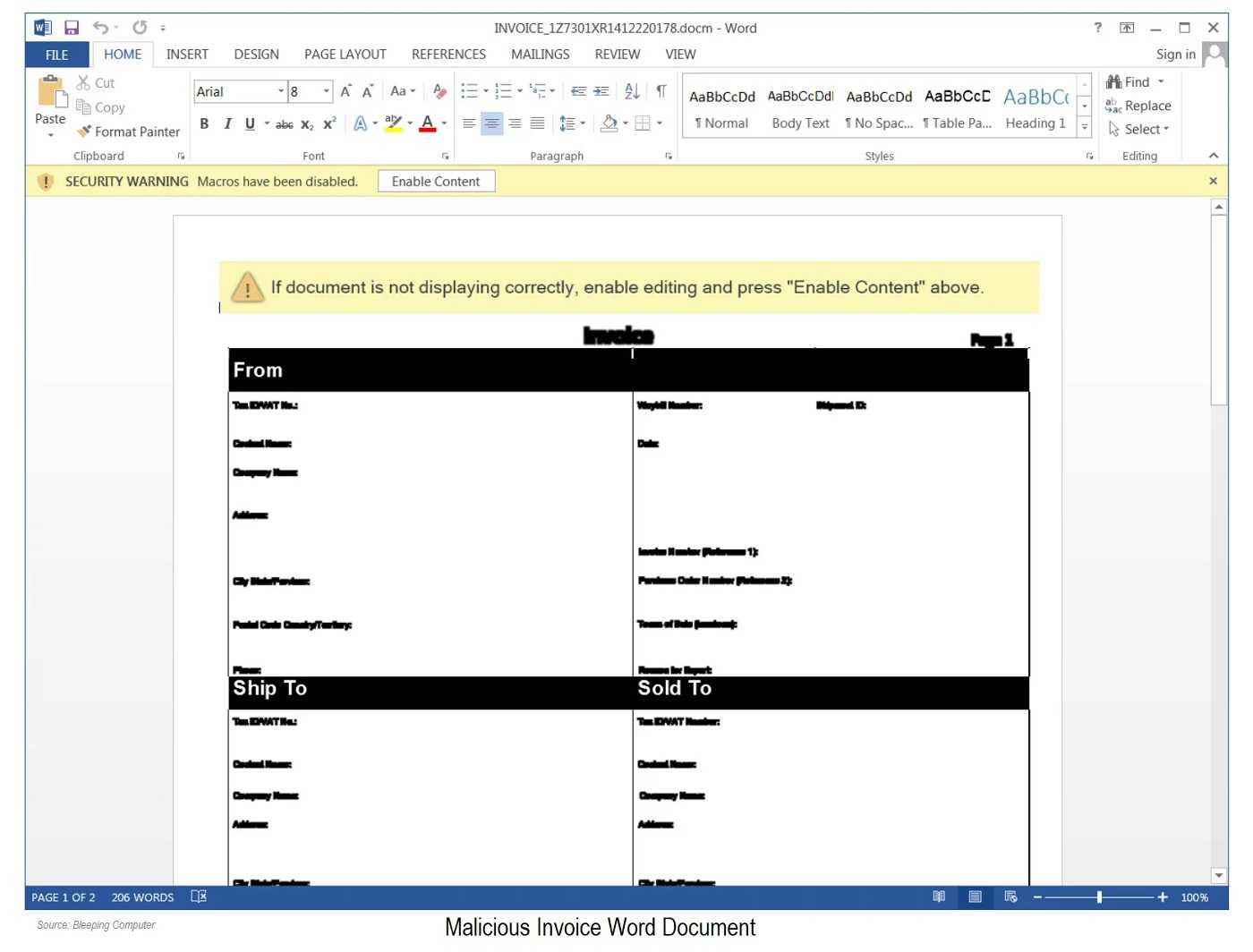The image size is (1253, 952).
Task: Toggle Subscript formatting
Action: [x=307, y=124]
